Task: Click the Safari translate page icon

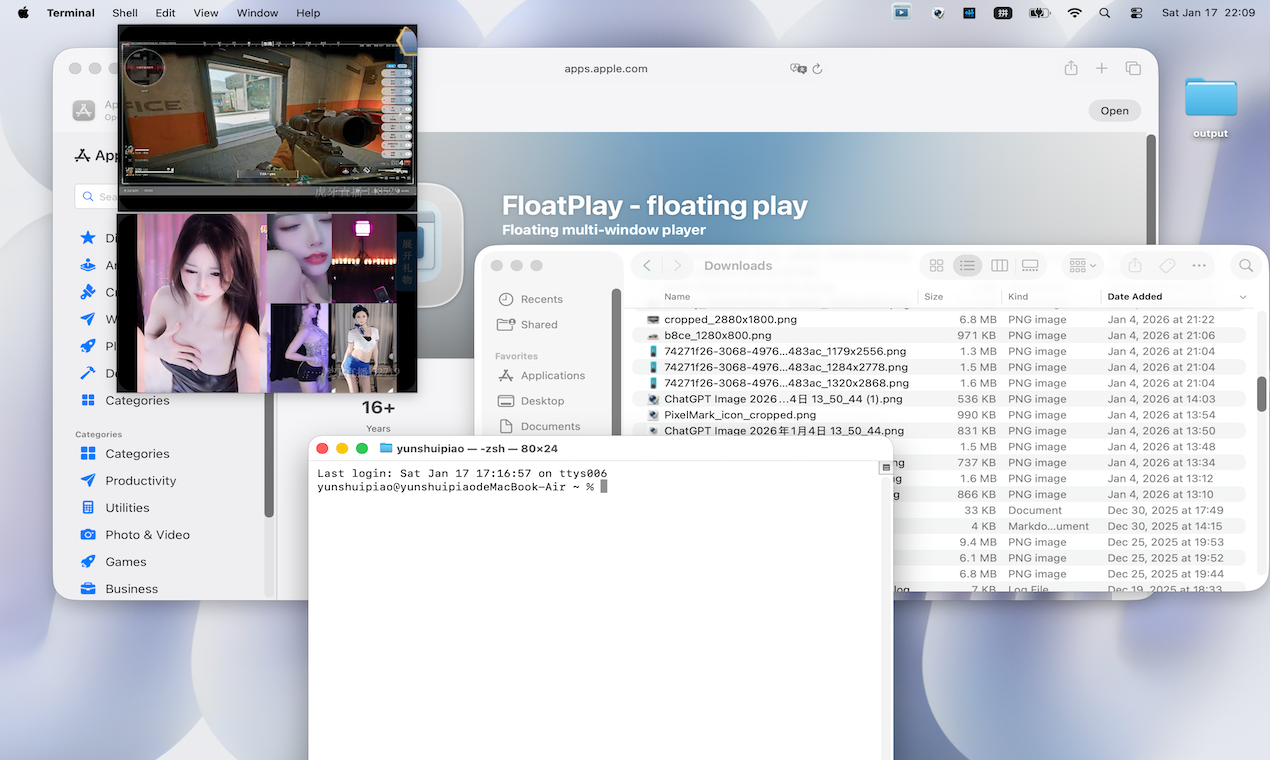Action: pos(798,69)
